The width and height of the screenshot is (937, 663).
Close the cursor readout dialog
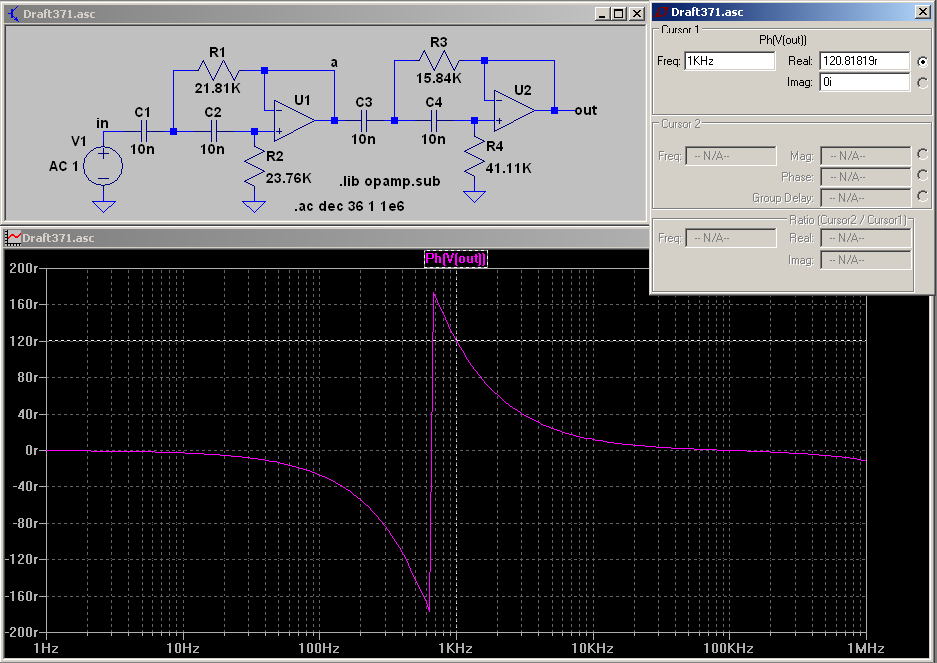(x=923, y=12)
